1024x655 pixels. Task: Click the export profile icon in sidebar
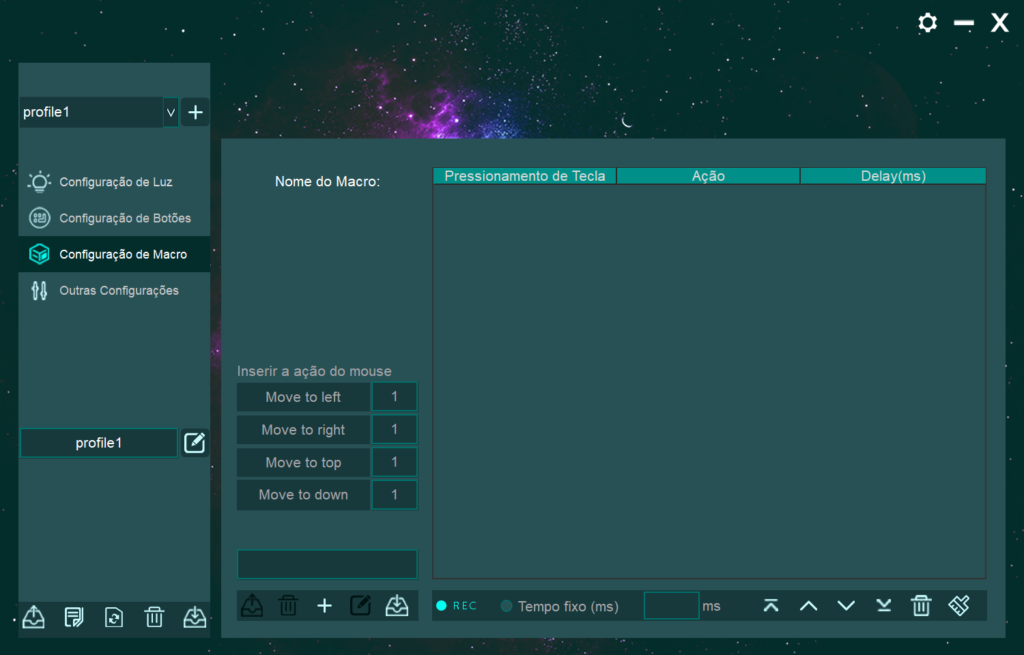pyautogui.click(x=33, y=617)
